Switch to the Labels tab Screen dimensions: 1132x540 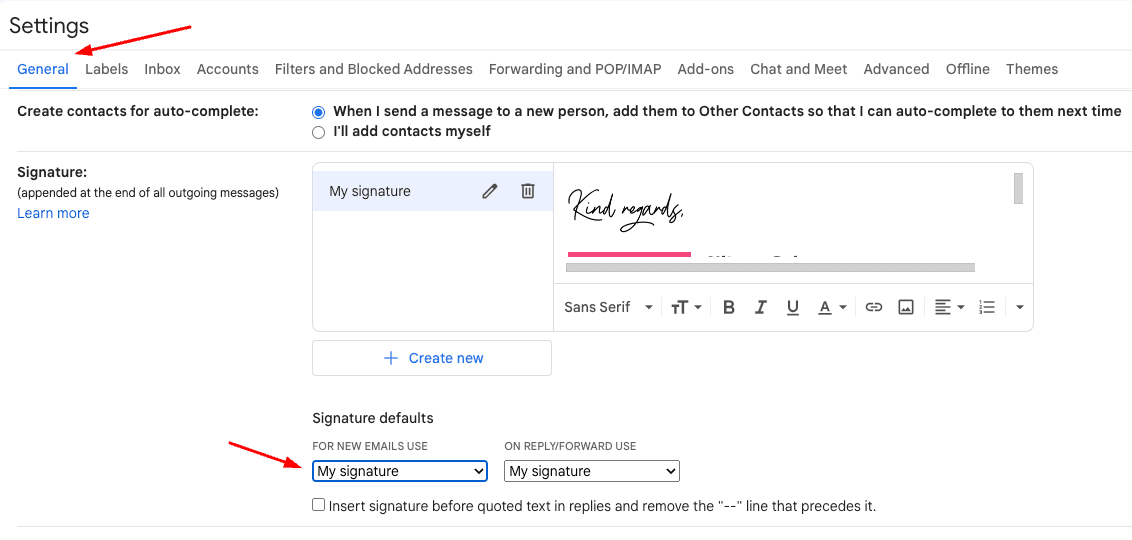tap(106, 69)
